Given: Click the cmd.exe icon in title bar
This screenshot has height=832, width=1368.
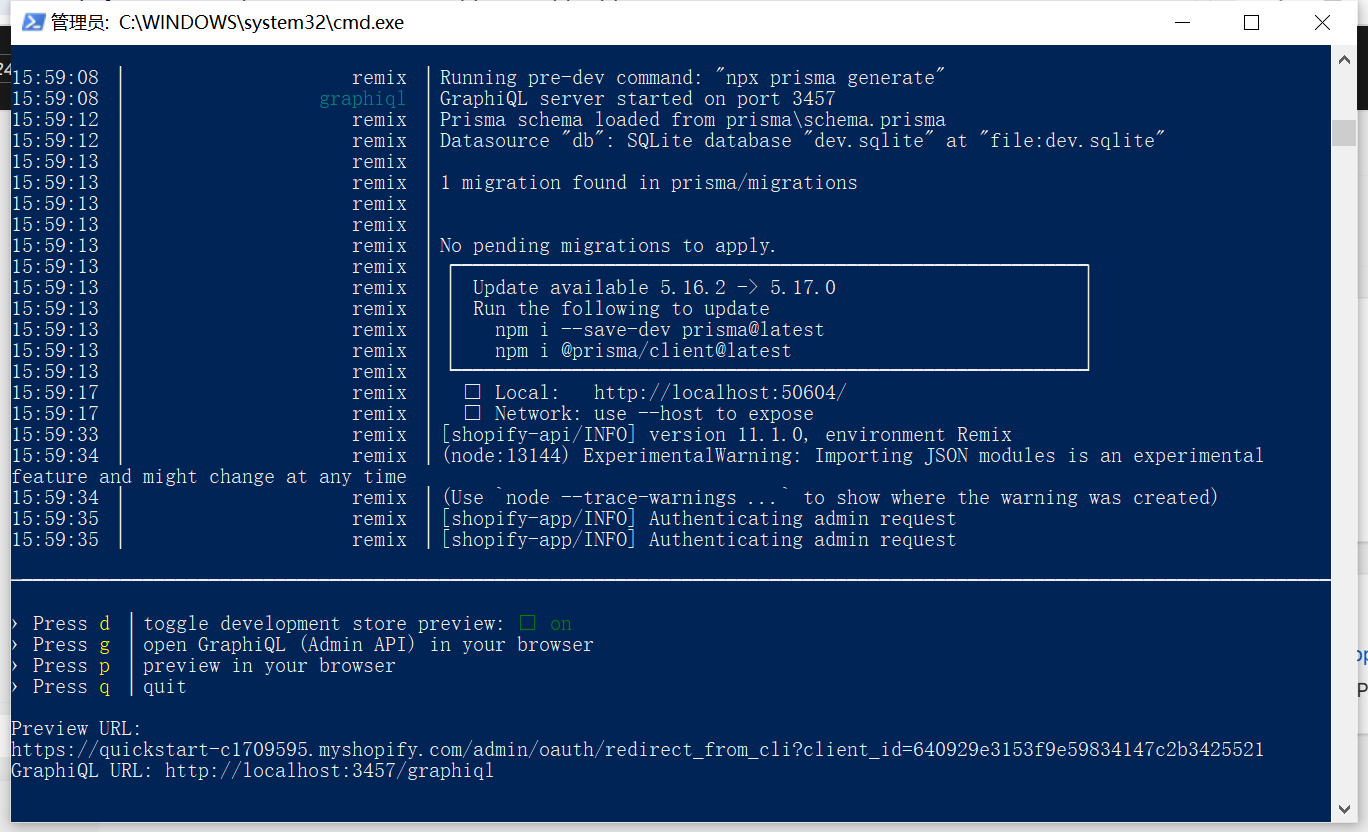Looking at the screenshot, I should 33,22.
